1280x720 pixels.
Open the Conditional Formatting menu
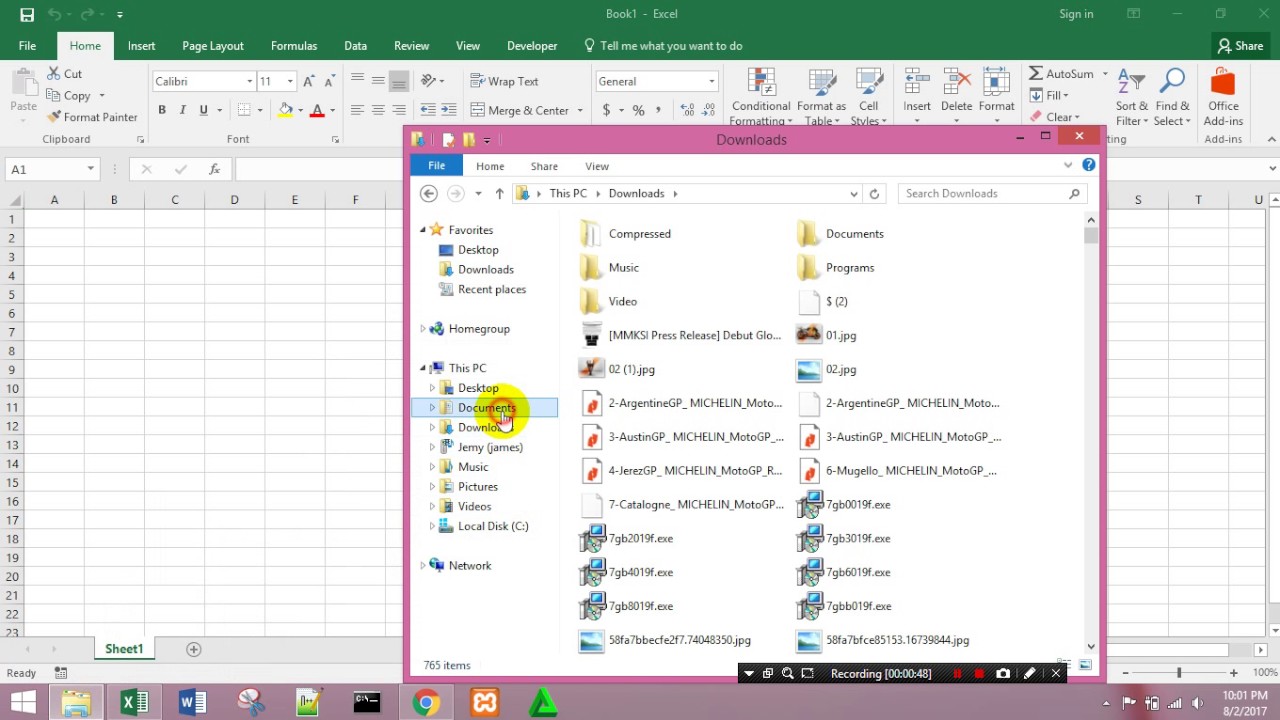tap(761, 97)
